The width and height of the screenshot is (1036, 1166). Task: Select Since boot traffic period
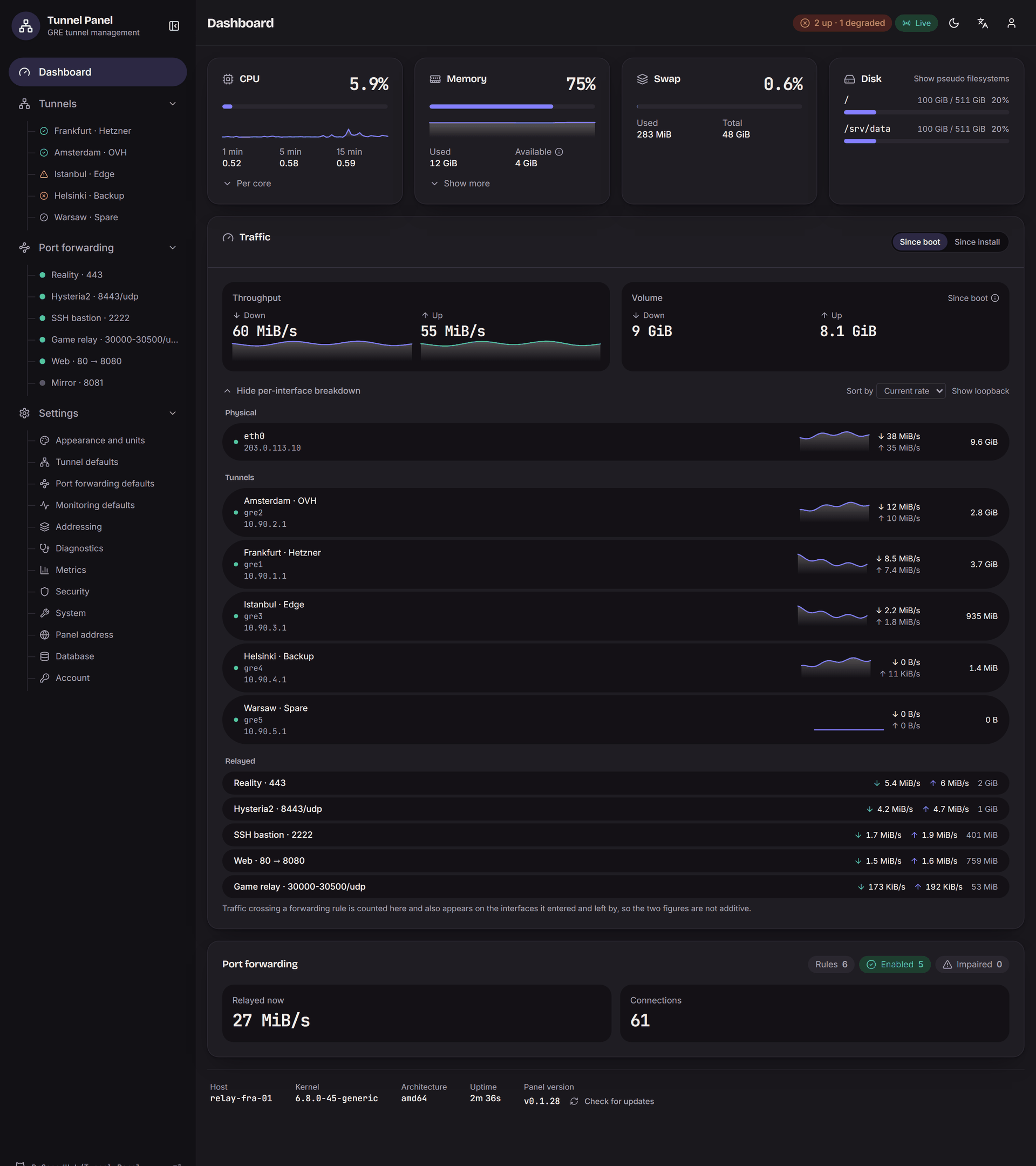point(919,242)
